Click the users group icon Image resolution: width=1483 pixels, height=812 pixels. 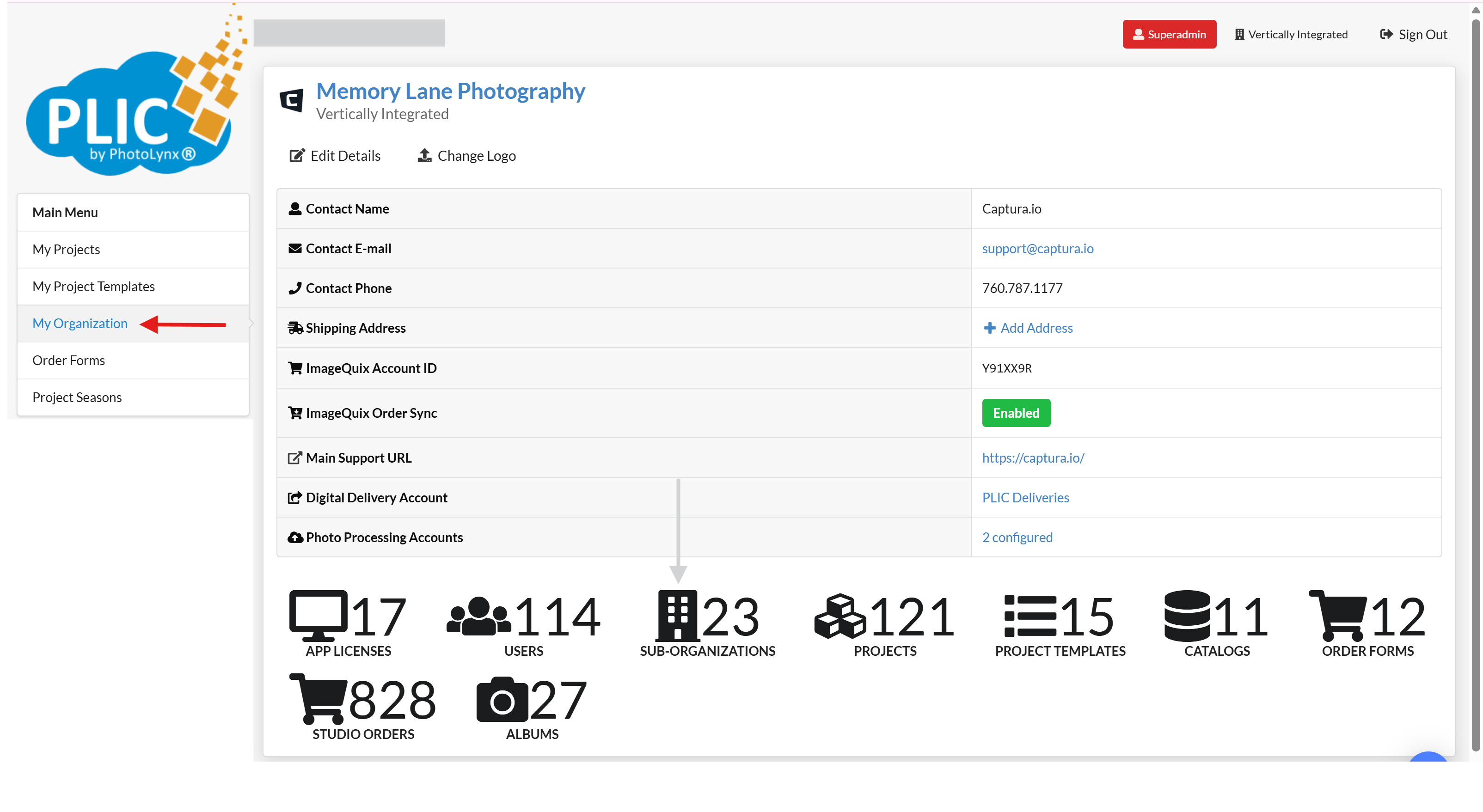click(478, 616)
